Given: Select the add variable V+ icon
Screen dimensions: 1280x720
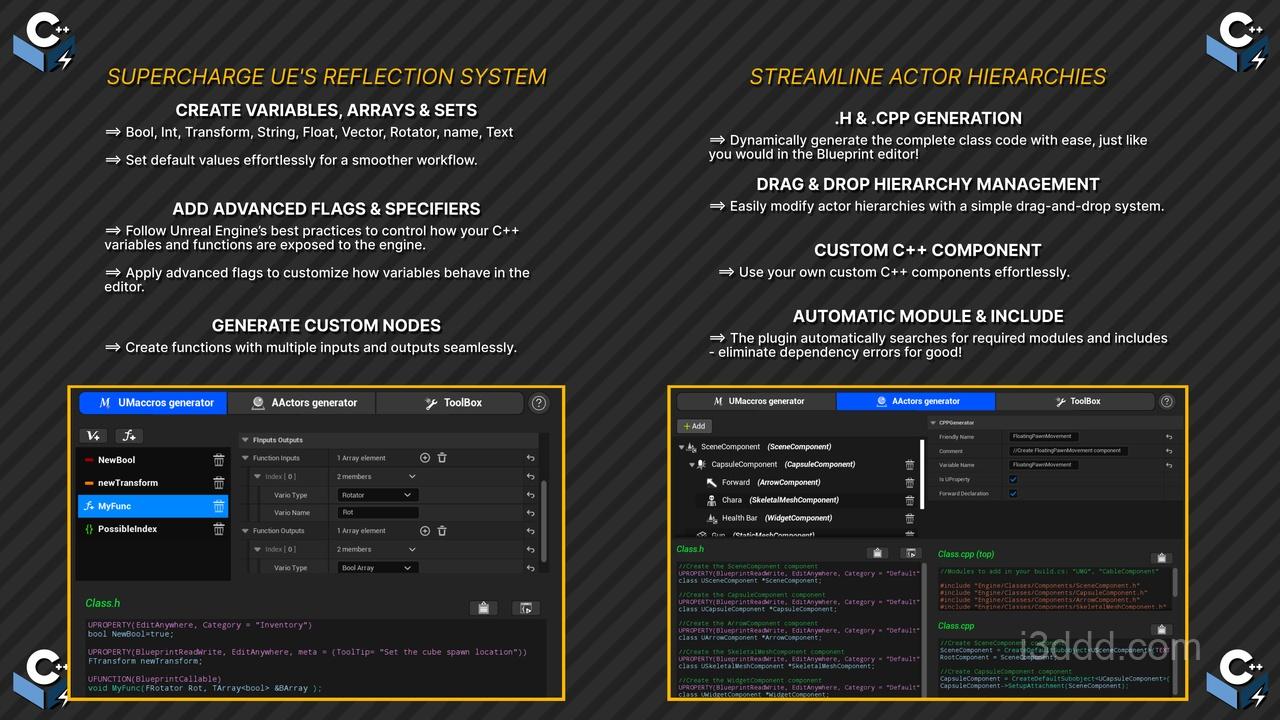Looking at the screenshot, I should click(93, 436).
